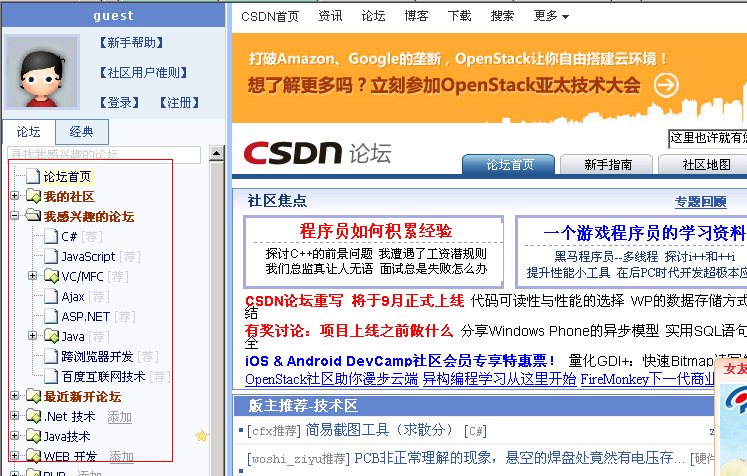This screenshot has width=747, height=476.
Task: Click the Java folder icon
Action: 51,336
